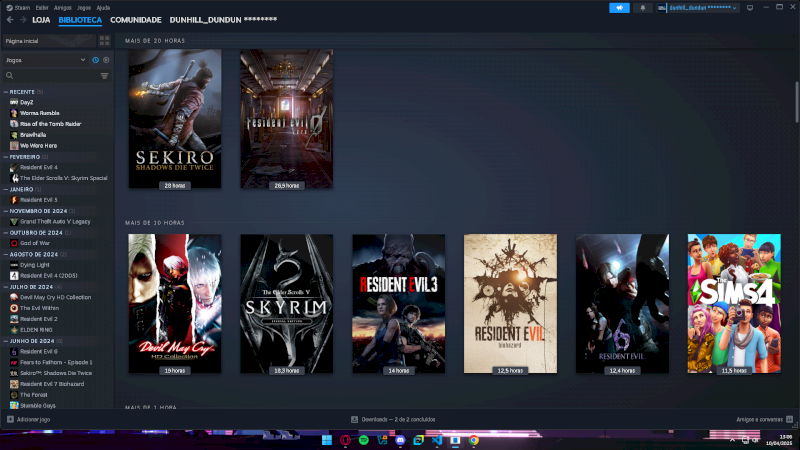Screen dimensions: 800x450
Task: Toggle sort by recent activity clock
Action: point(96,60)
